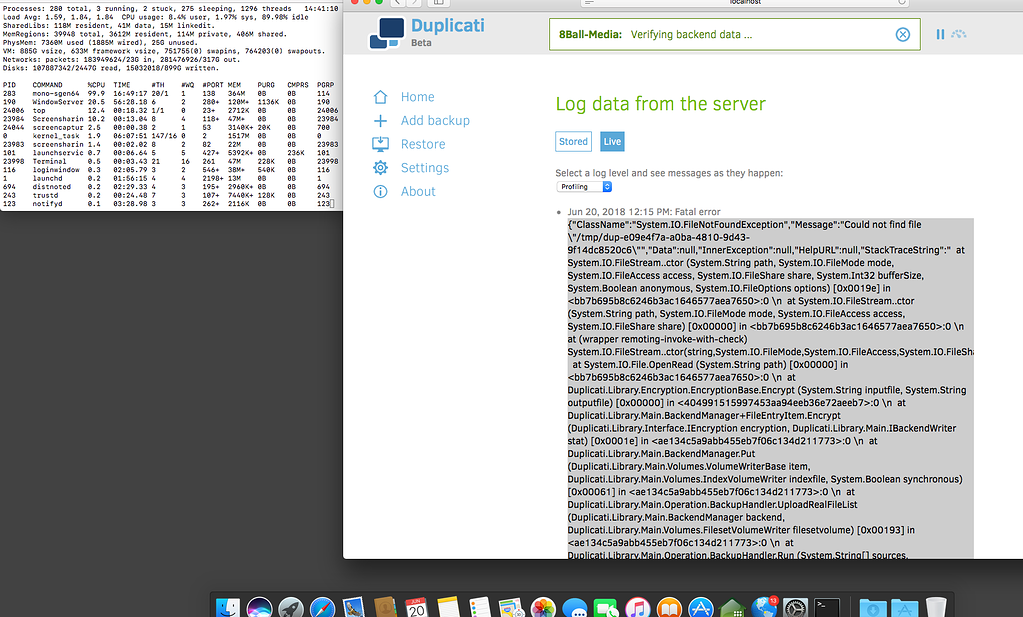
Task: Open App Store from the Dock
Action: pos(701,607)
